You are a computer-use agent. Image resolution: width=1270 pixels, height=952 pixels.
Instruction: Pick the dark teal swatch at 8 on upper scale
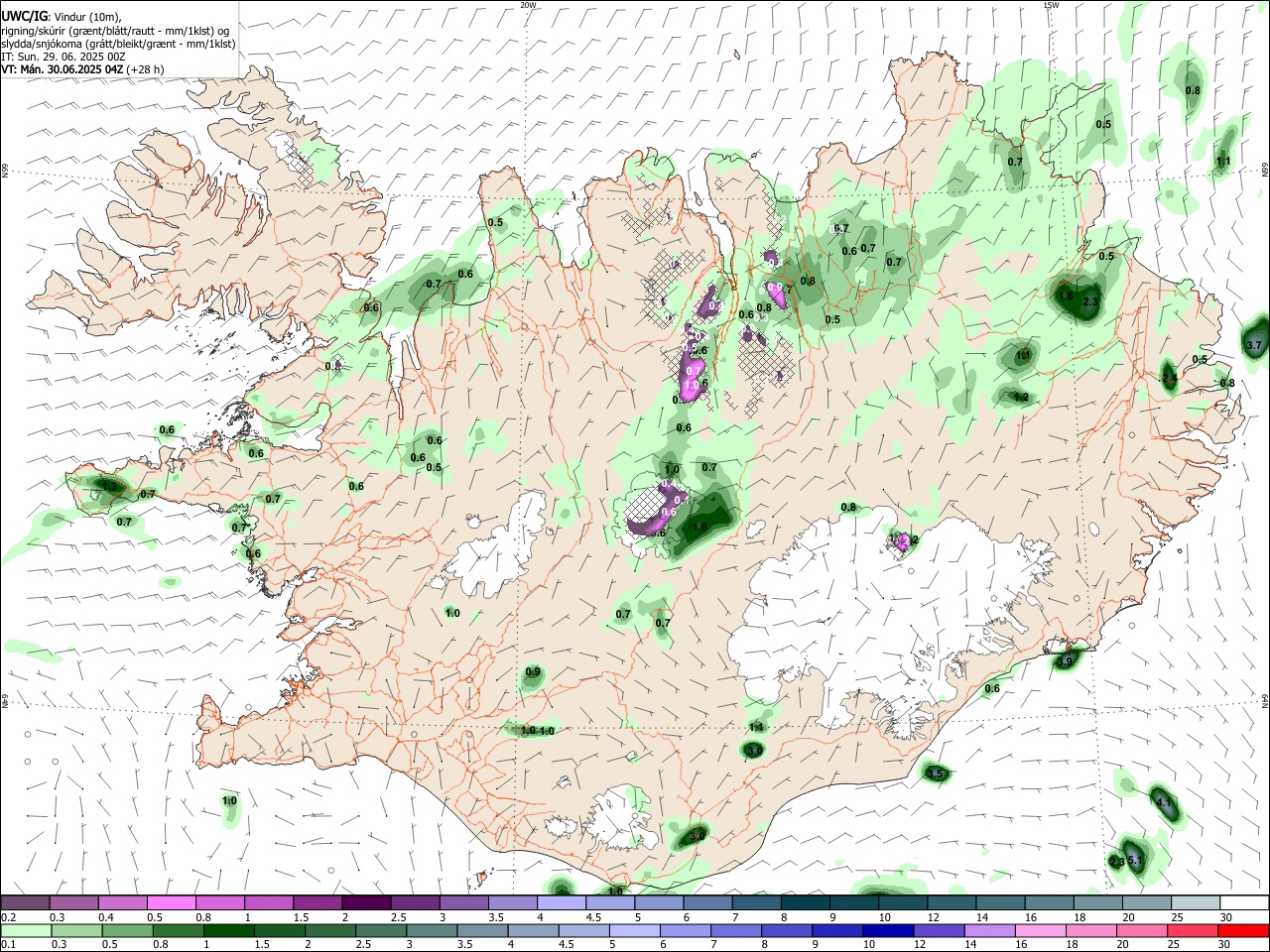pos(805,902)
